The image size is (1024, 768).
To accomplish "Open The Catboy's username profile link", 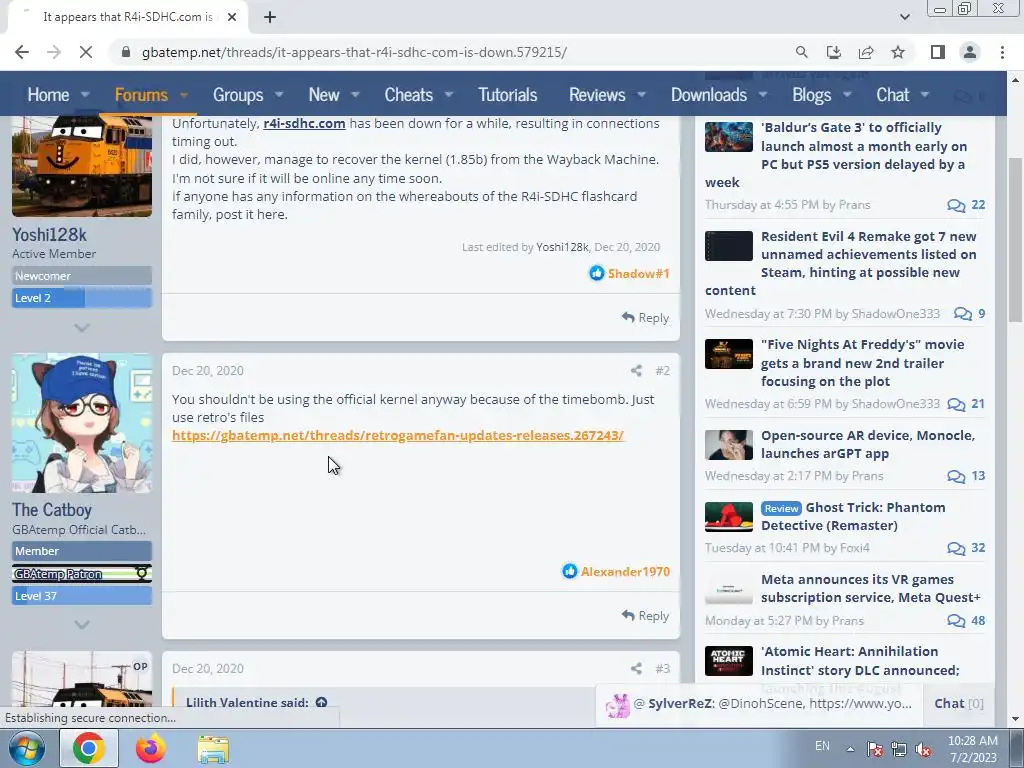I will 52,509.
